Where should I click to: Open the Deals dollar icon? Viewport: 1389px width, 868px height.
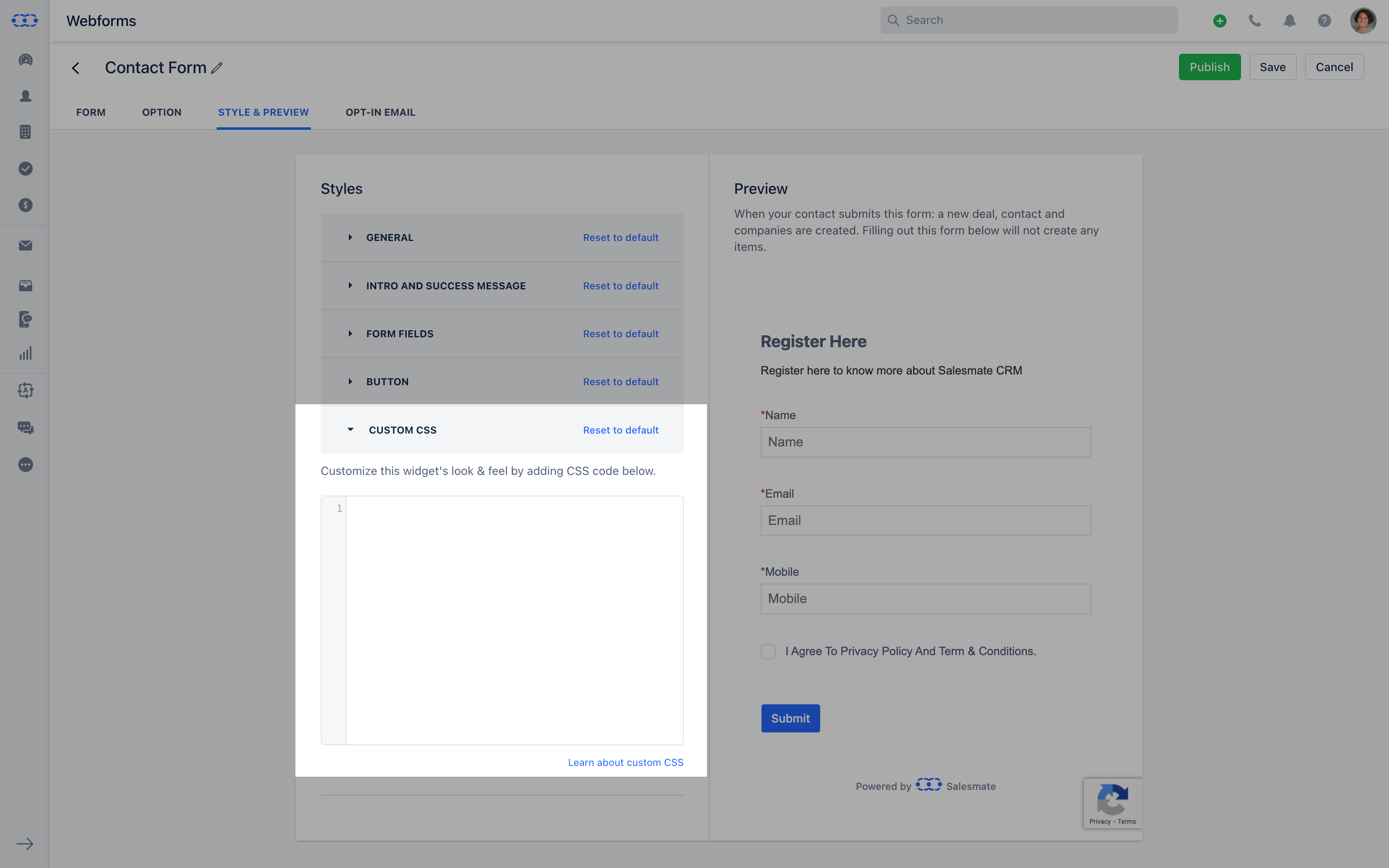coord(25,205)
